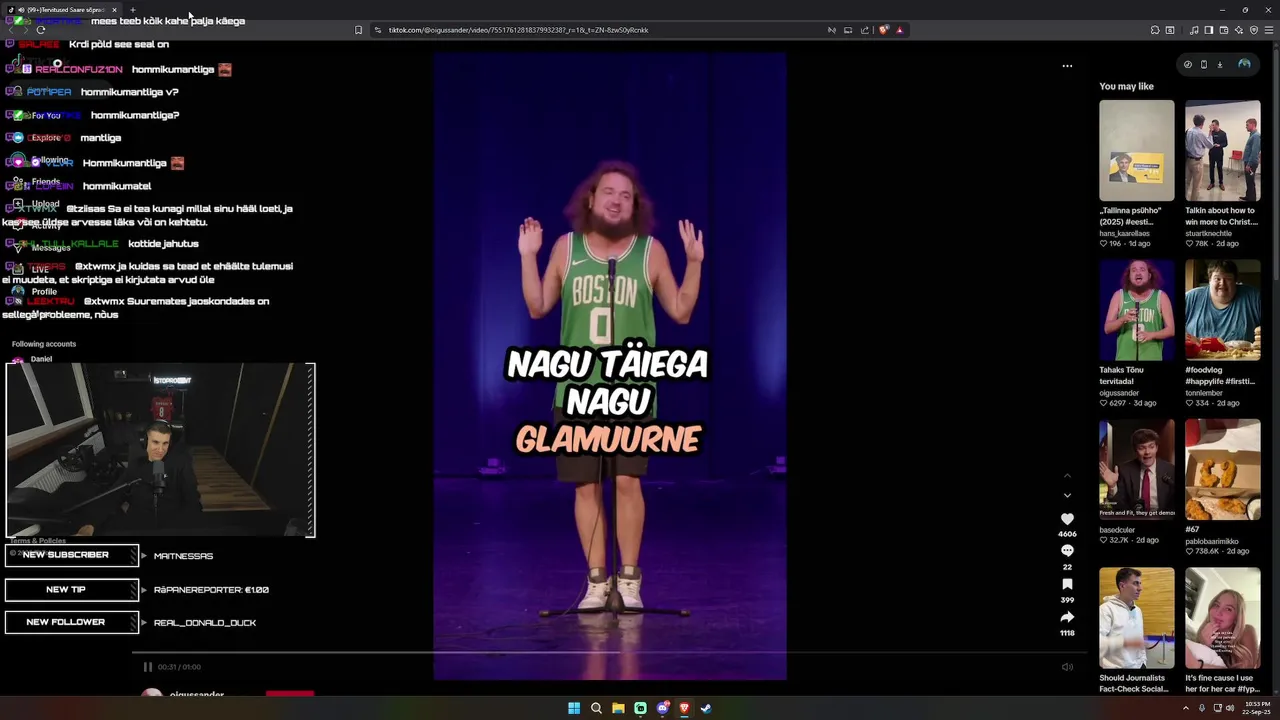This screenshot has height=720, width=1280.
Task: Click the tiktok.com address bar URL
Action: pos(518,30)
